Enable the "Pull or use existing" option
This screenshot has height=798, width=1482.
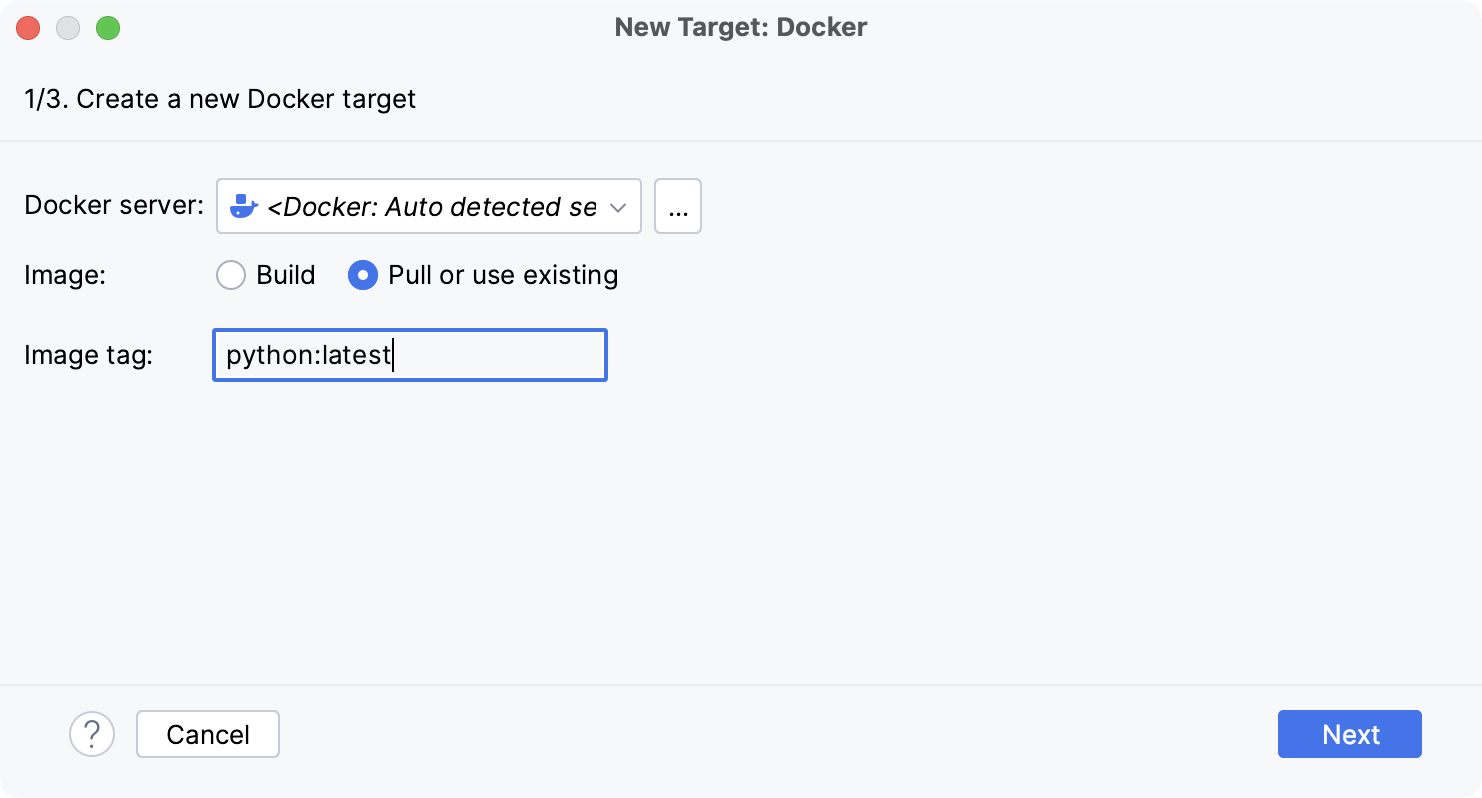tap(362, 275)
